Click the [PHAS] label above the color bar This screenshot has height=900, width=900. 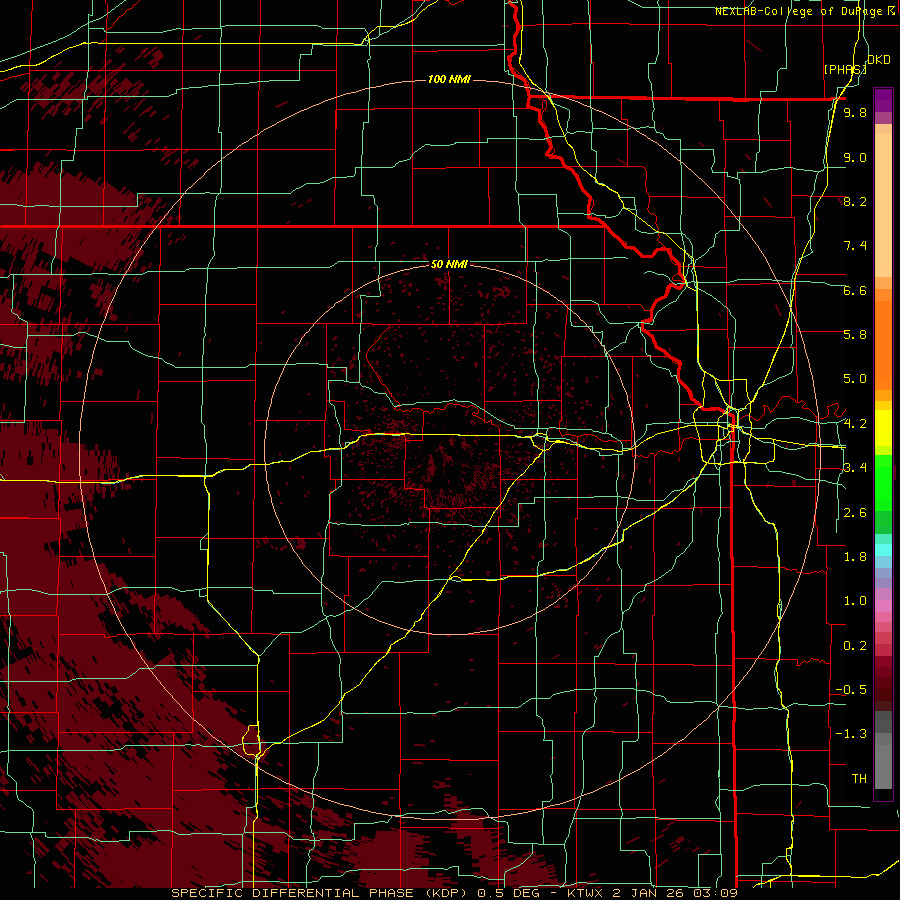point(845,69)
